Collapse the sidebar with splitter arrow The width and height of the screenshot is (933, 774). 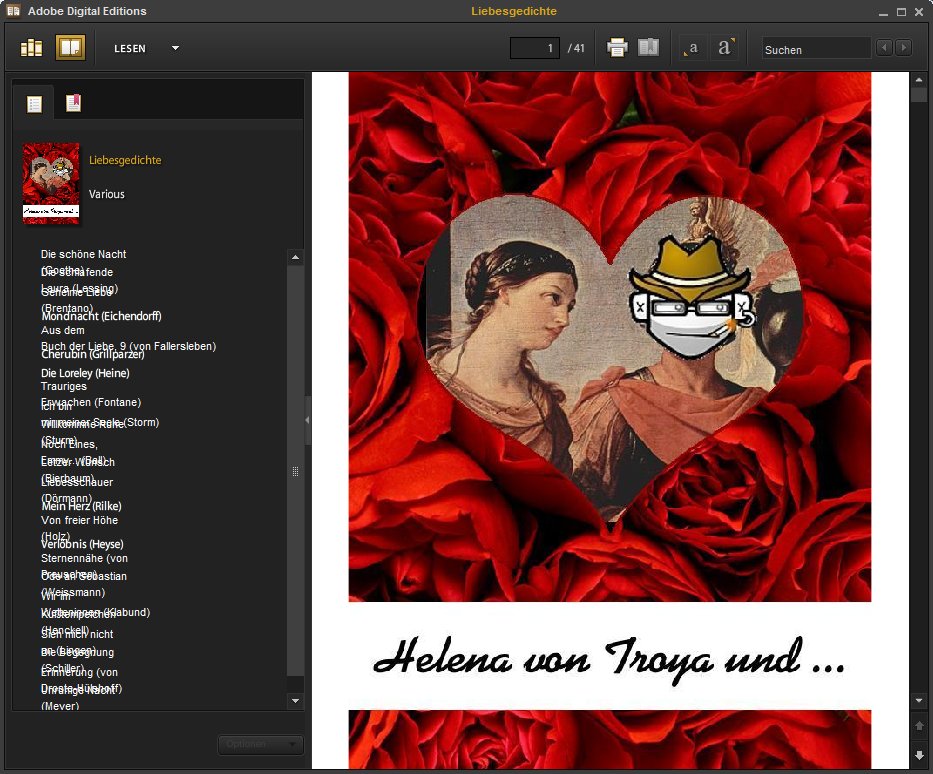[308, 420]
